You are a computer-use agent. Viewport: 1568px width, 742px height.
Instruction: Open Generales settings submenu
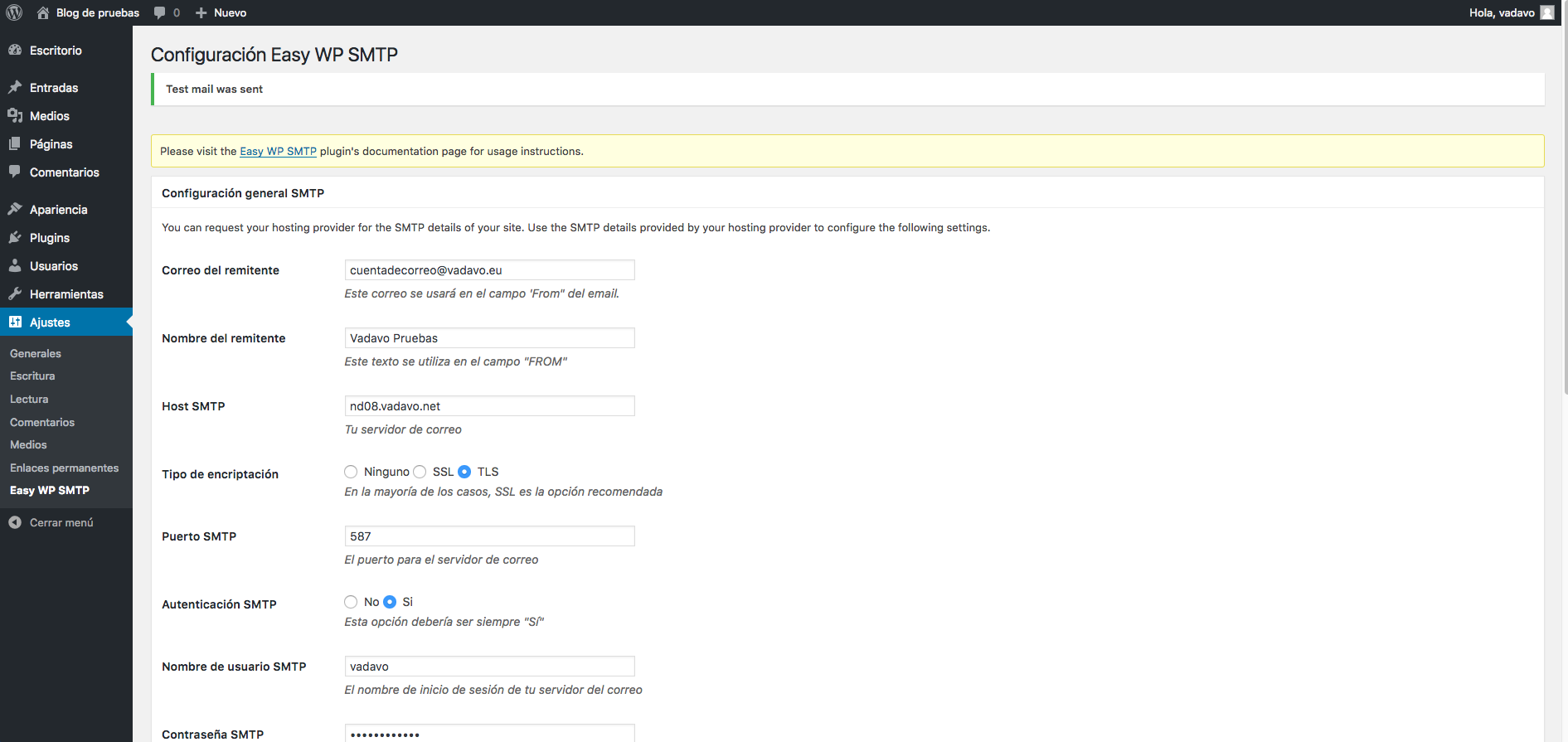[x=36, y=353]
